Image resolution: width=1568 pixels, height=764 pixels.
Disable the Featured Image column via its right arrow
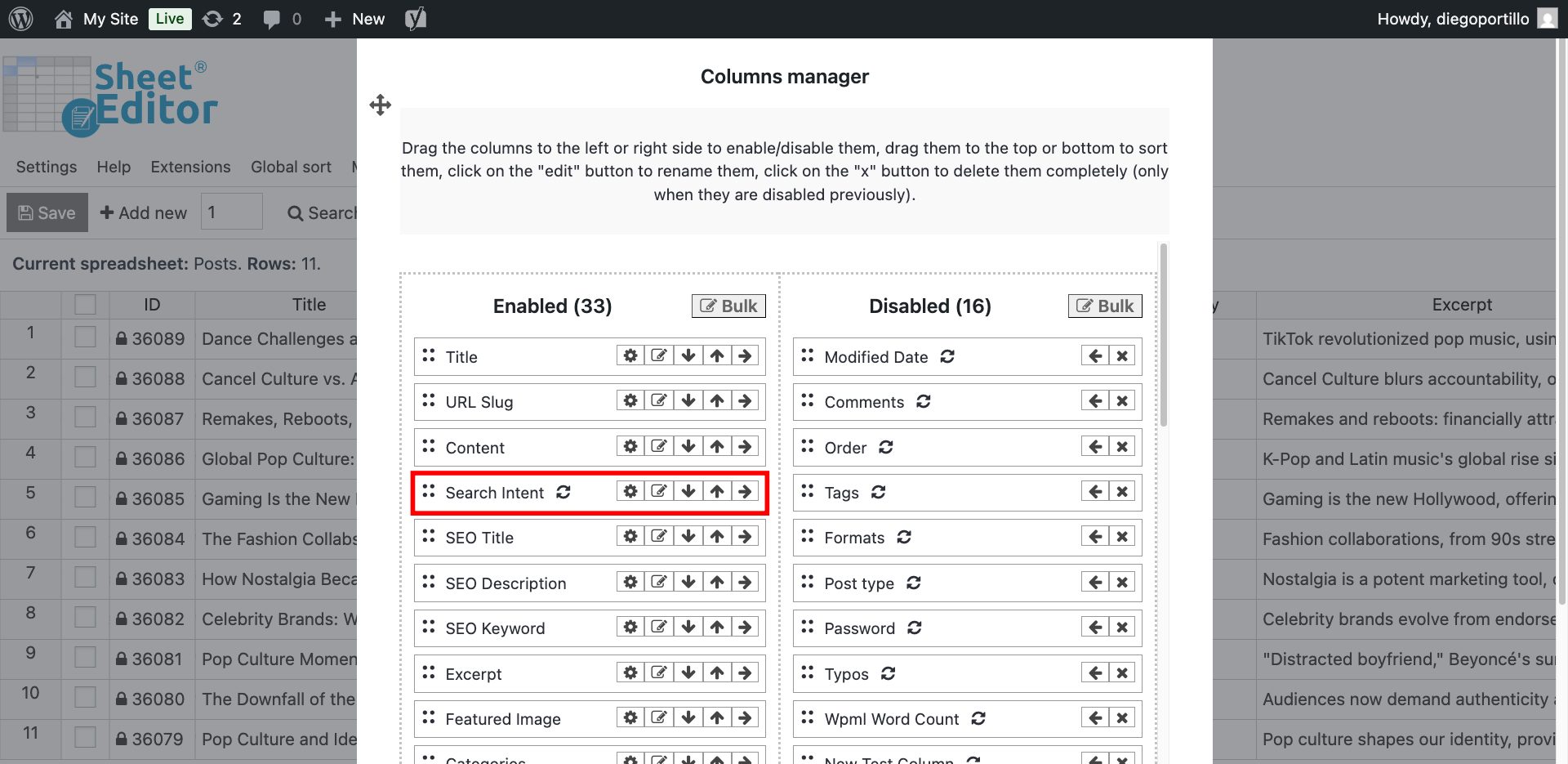[x=745, y=717]
